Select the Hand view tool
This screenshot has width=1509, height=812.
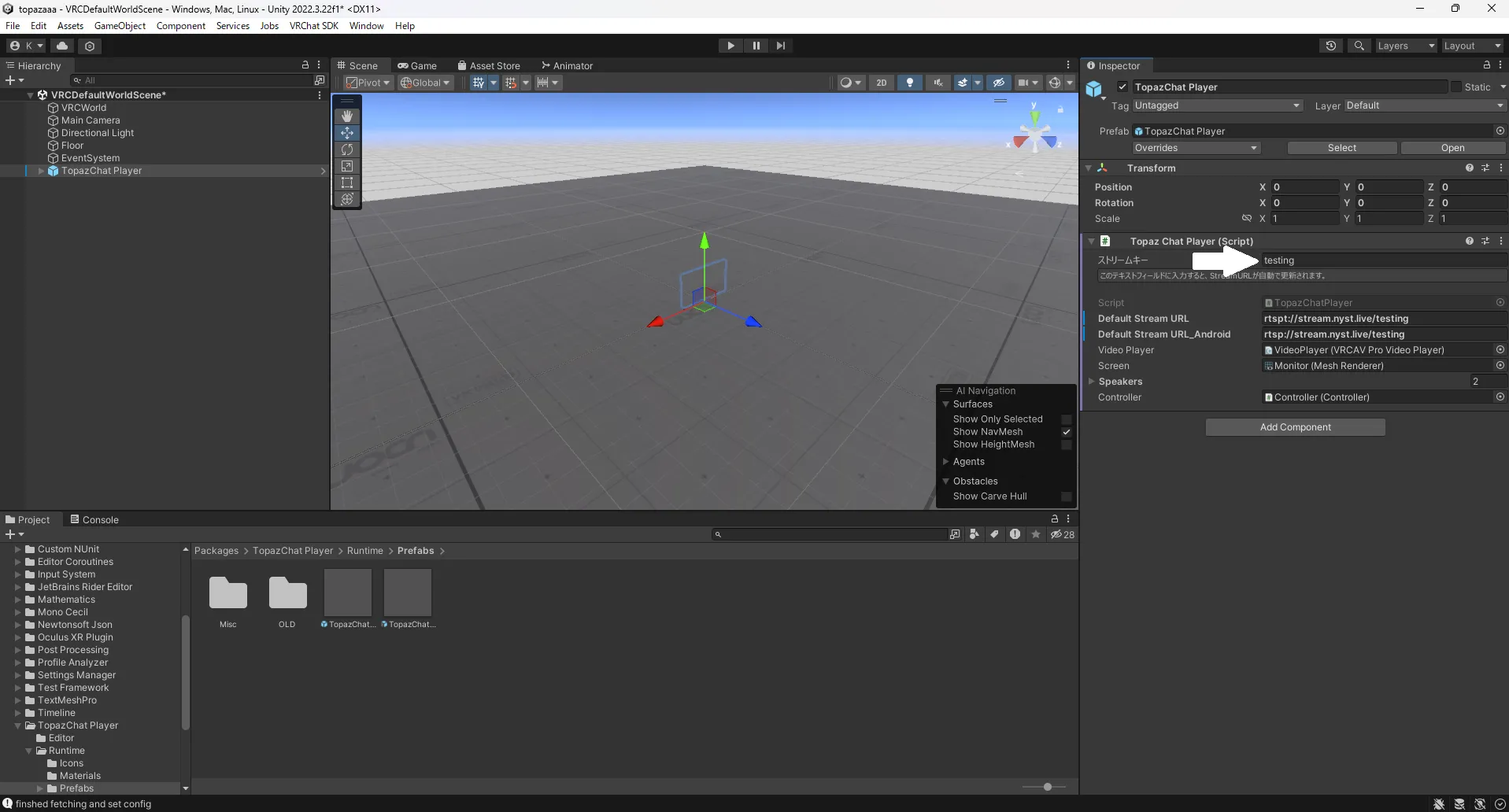(347, 116)
